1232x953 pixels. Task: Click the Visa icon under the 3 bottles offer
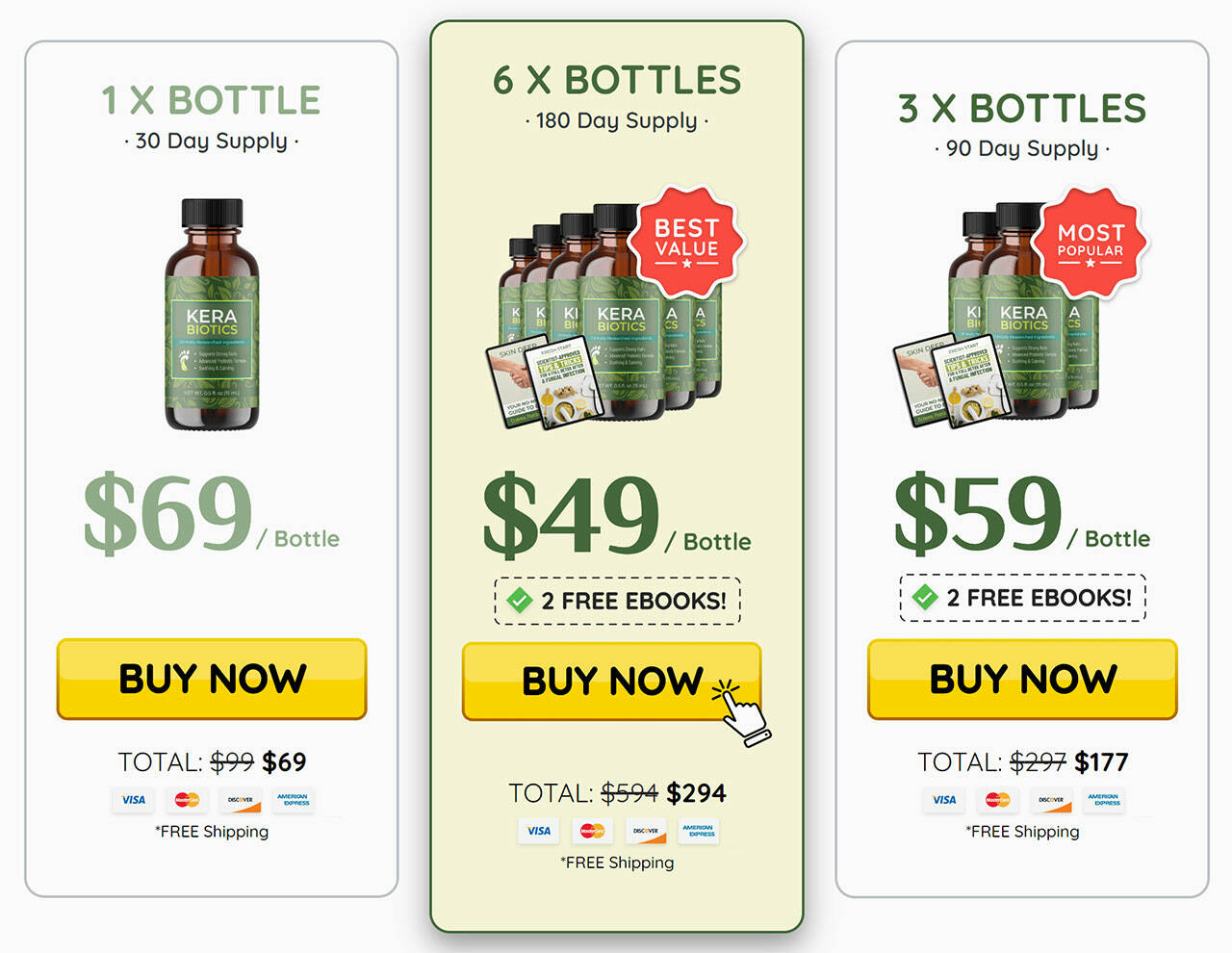[x=944, y=800]
